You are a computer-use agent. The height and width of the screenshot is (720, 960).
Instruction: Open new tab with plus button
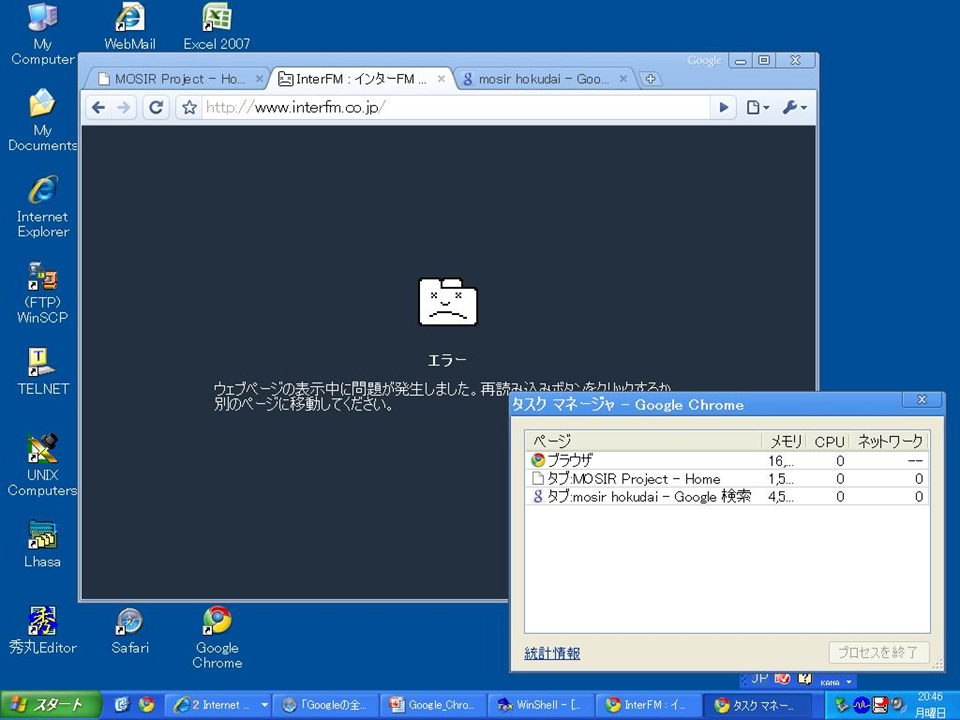[650, 78]
